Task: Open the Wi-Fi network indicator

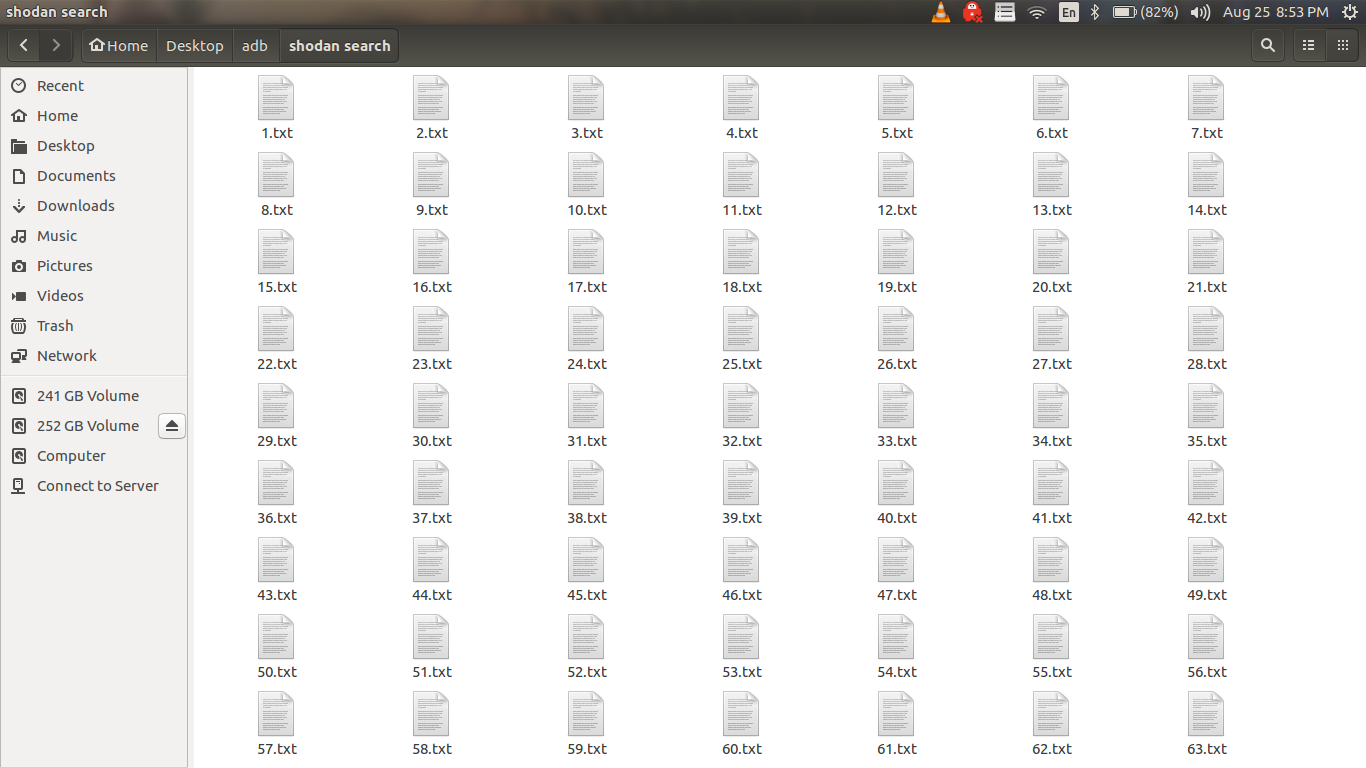Action: point(1037,12)
